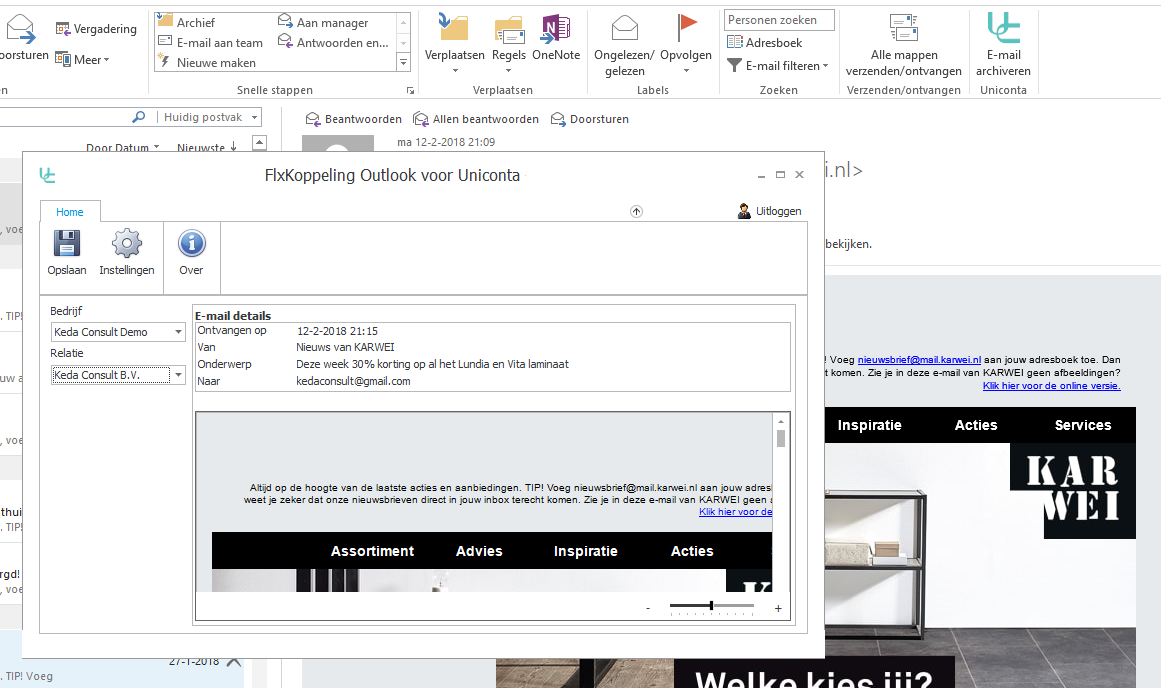Open E-mail filteren dropdown in Outlook

pos(777,66)
